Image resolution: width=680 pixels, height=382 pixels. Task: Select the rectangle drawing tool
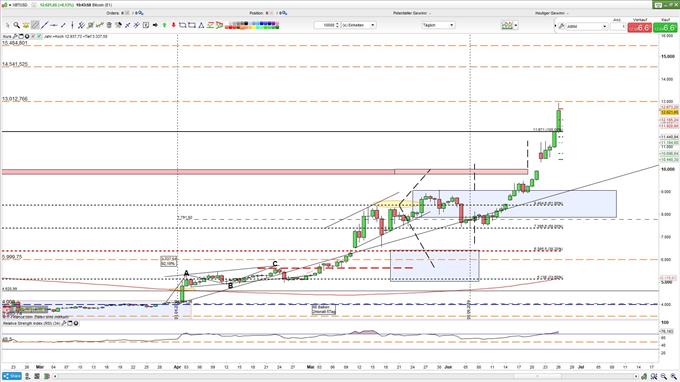(x=182, y=25)
